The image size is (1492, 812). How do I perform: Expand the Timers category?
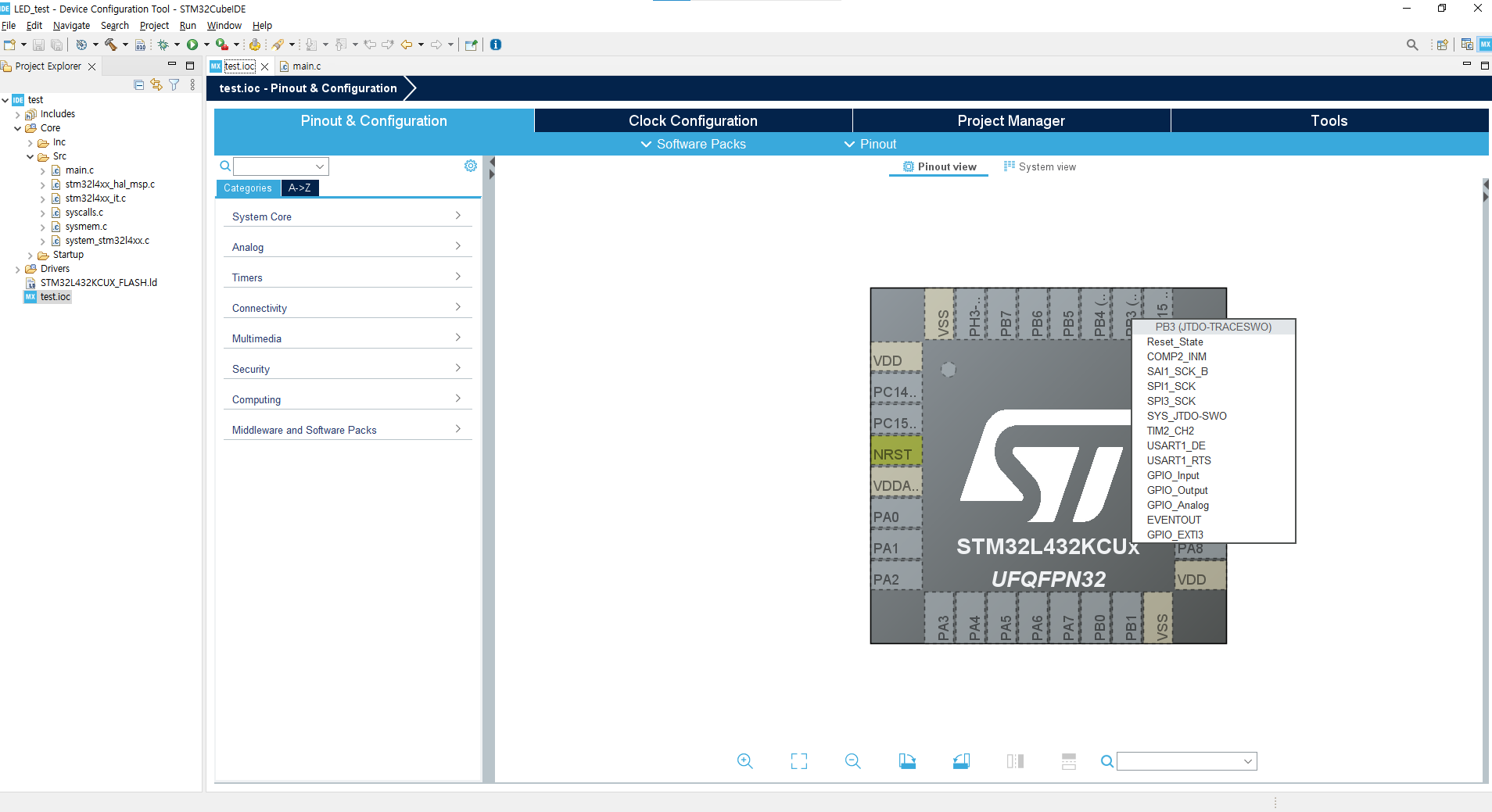pyautogui.click(x=347, y=277)
